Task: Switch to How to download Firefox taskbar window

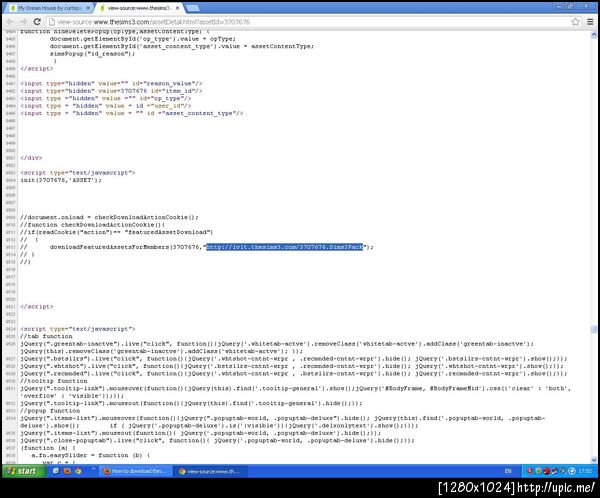Action: pyautogui.click(x=136, y=471)
